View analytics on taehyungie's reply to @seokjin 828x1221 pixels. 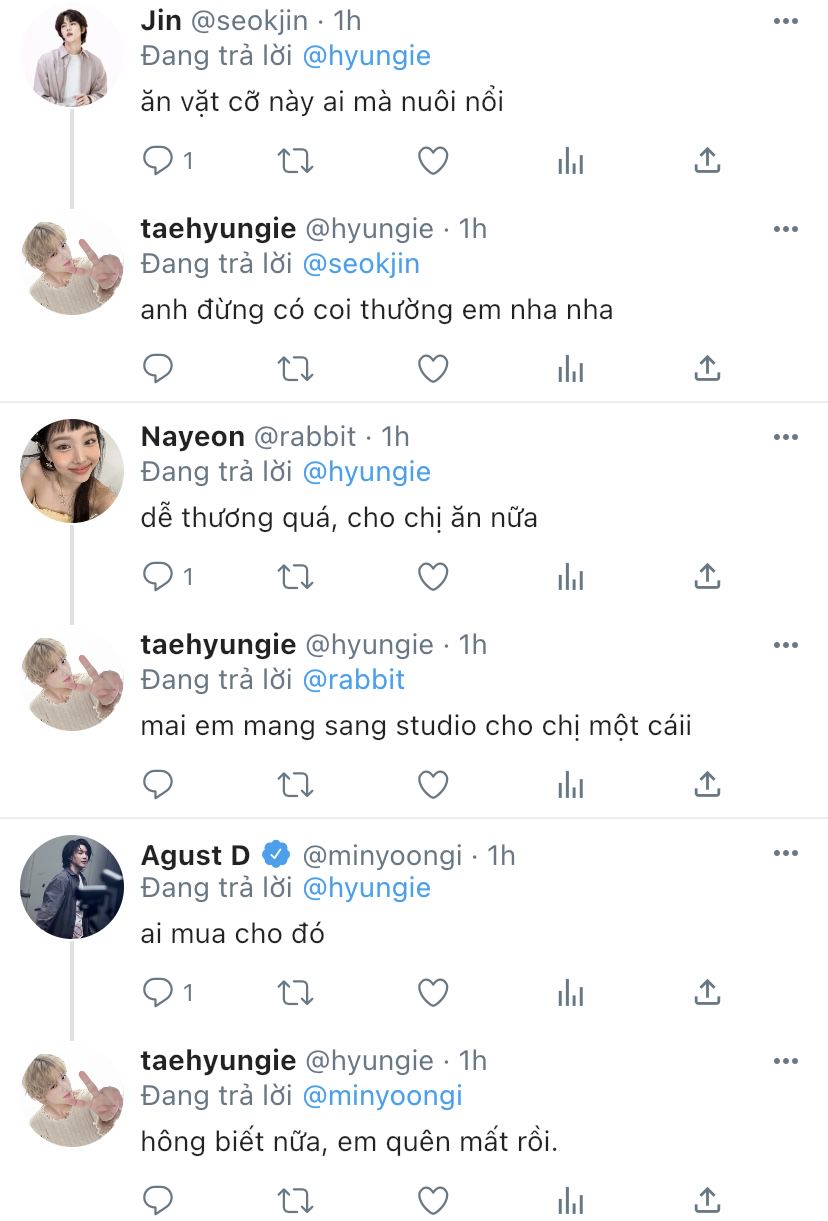coord(570,369)
